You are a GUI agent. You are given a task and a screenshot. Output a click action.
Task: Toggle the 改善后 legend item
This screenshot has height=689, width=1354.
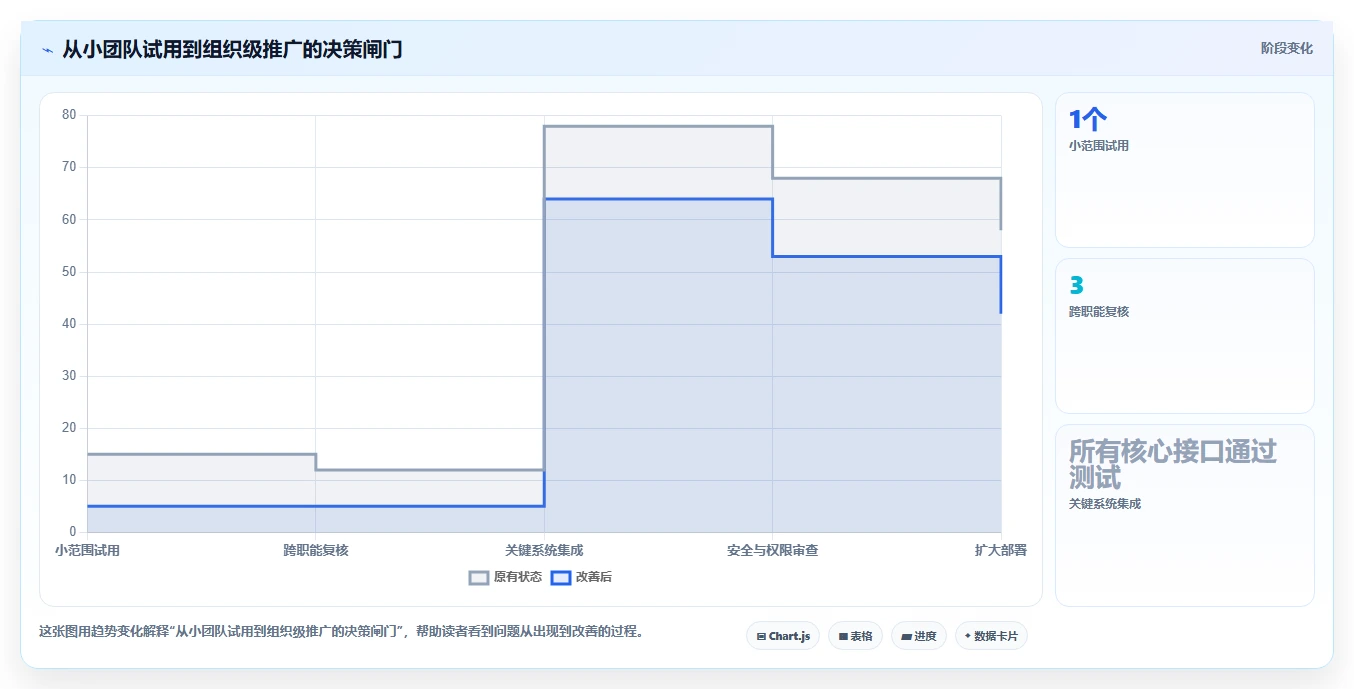582,577
